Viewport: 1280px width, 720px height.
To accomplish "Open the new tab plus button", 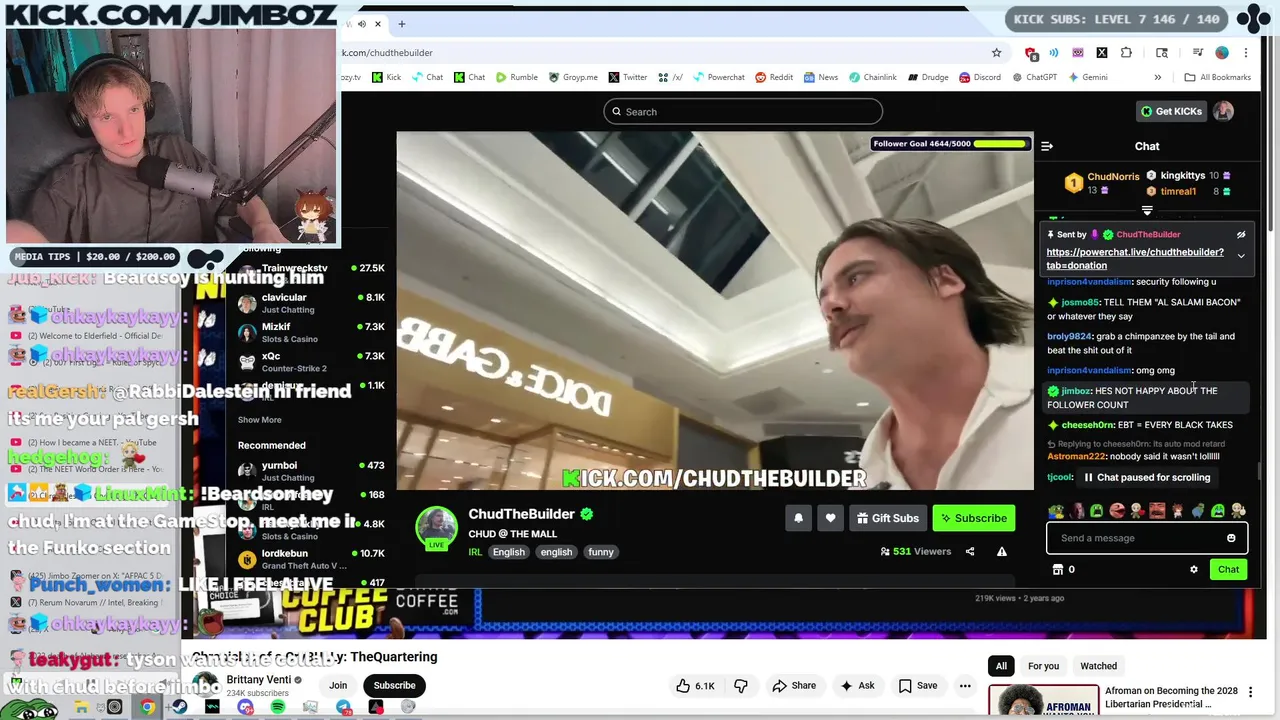I will tap(402, 24).
